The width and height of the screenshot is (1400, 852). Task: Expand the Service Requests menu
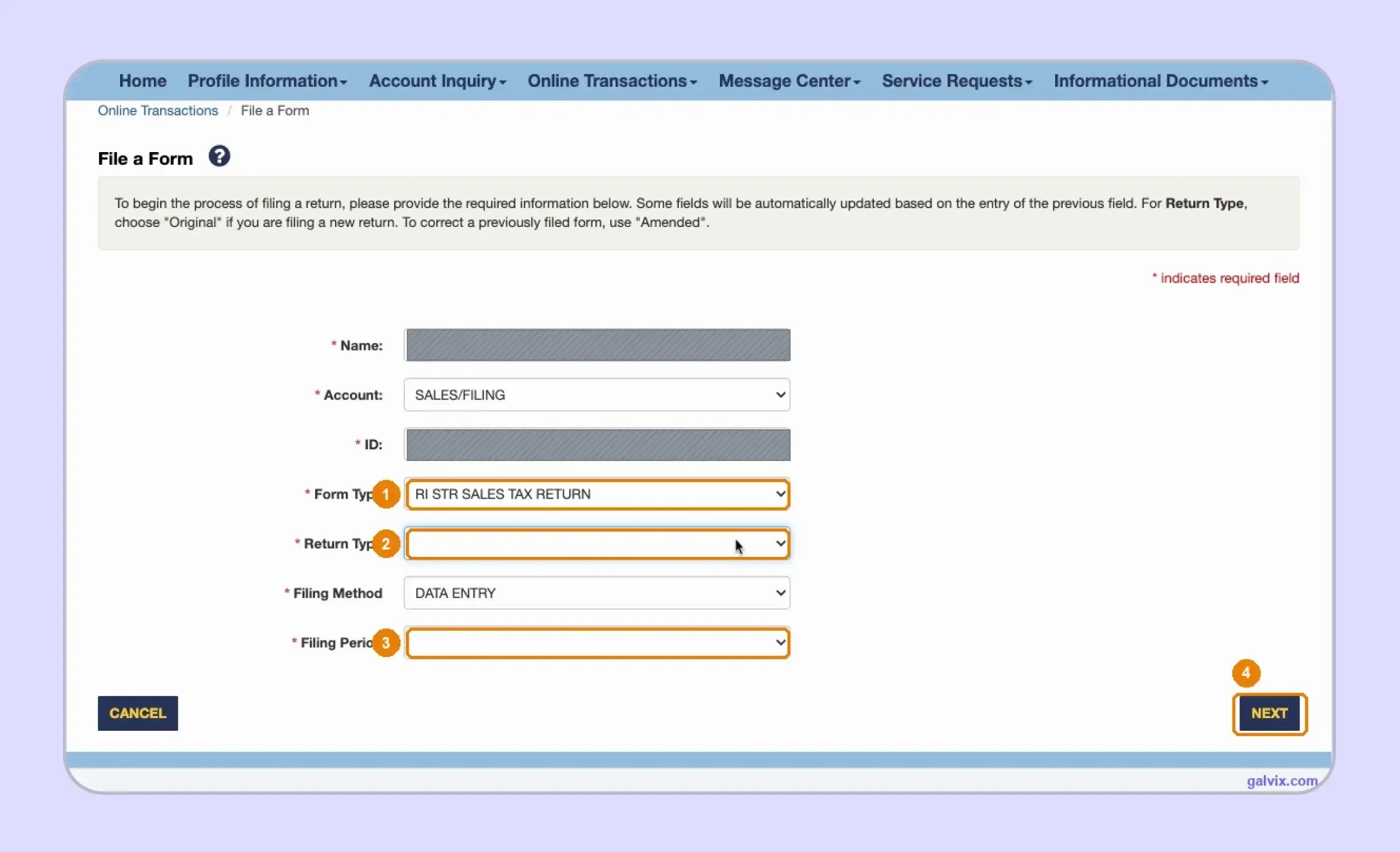957,81
